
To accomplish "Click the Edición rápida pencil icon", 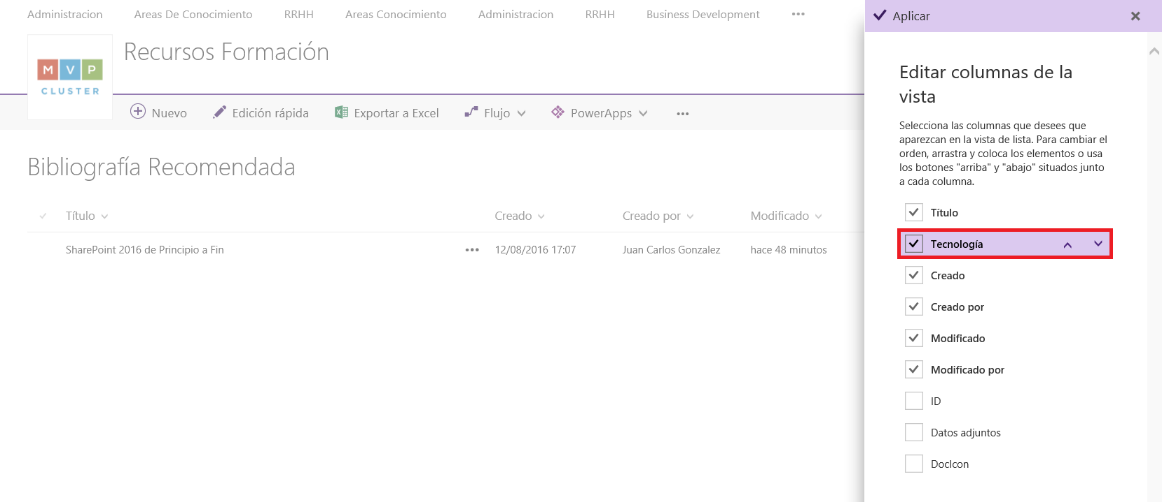I will click(219, 113).
